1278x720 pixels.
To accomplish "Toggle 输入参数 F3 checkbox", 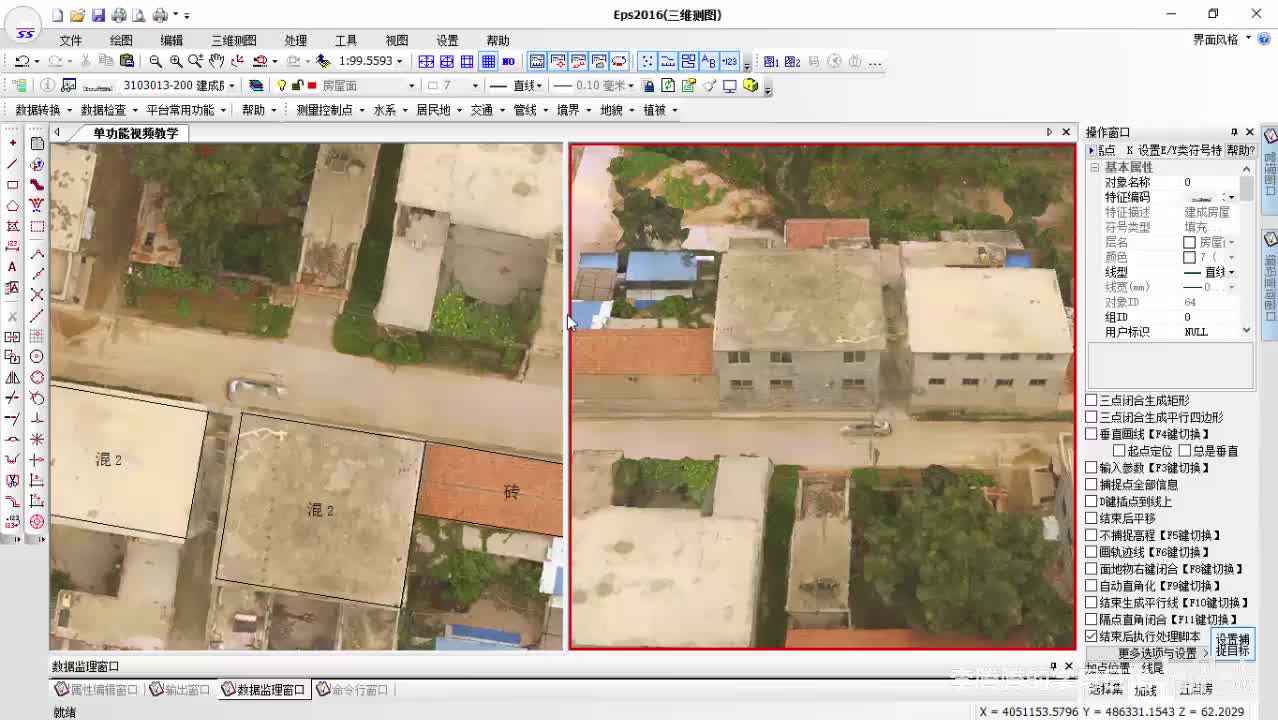I will tap(1092, 467).
